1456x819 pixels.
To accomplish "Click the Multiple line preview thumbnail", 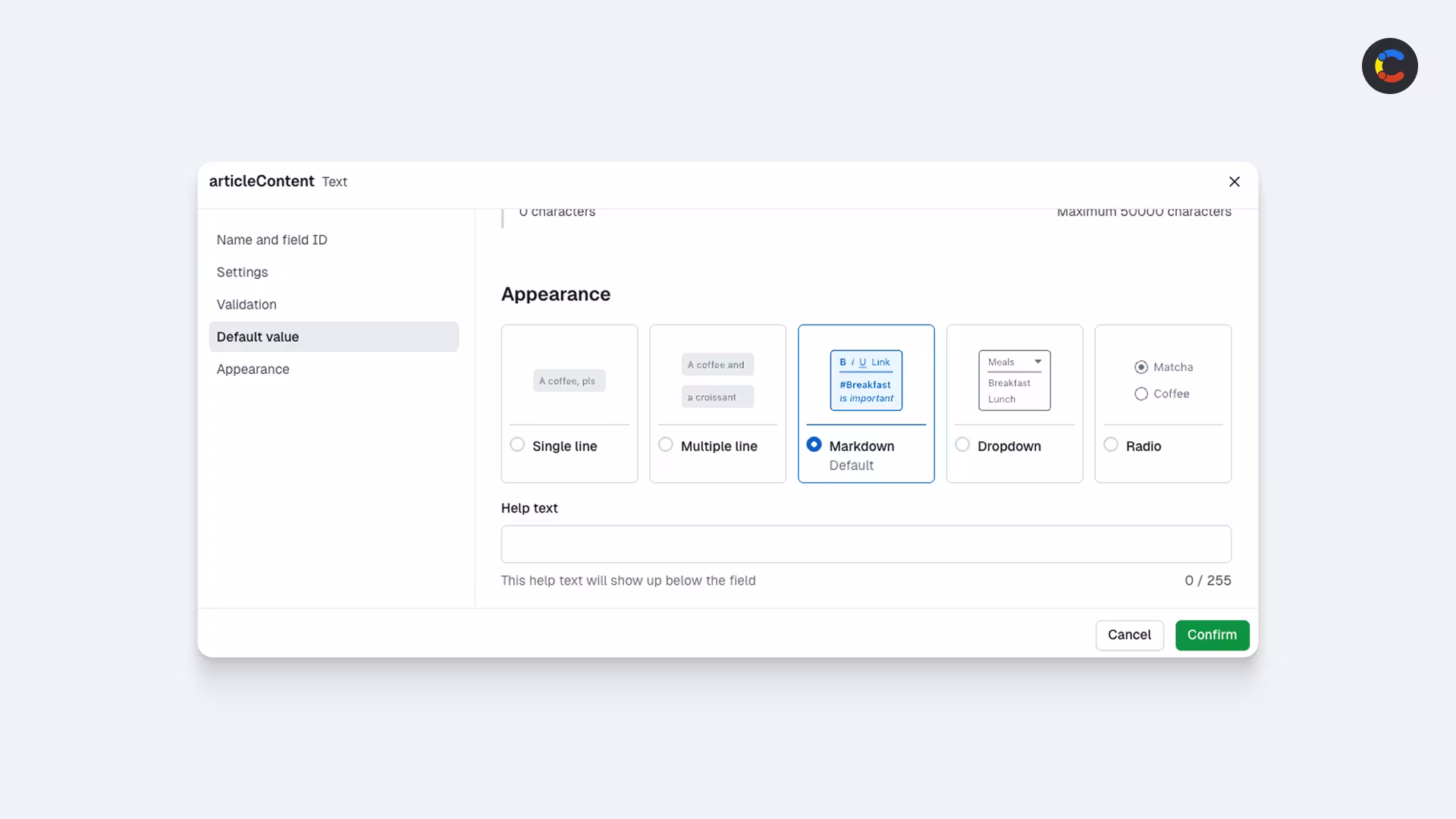I will point(717,381).
